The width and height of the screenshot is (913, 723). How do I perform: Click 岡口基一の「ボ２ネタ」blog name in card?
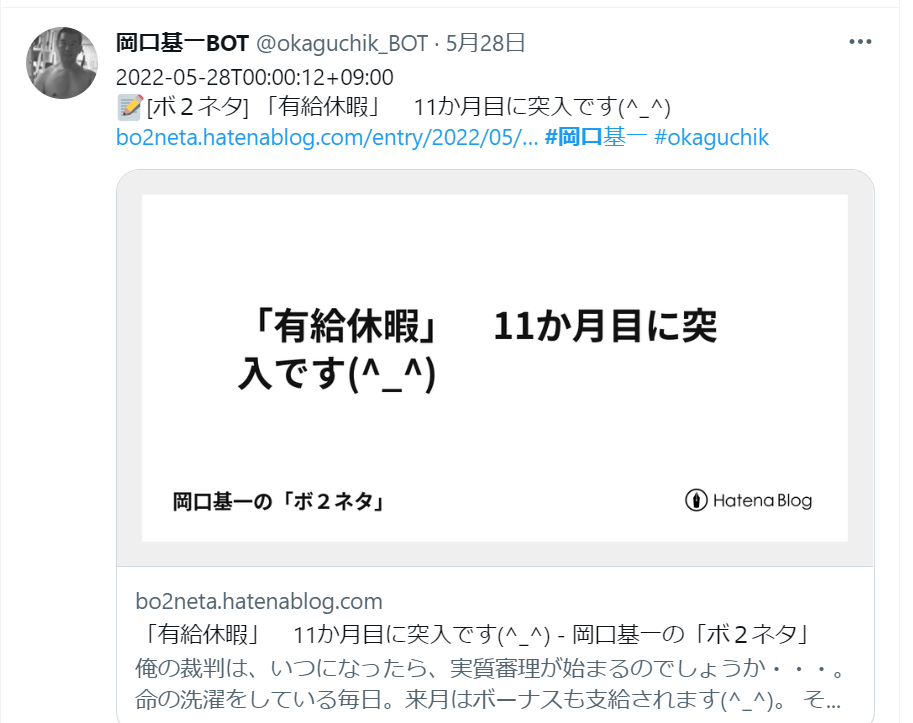pyautogui.click(x=279, y=501)
